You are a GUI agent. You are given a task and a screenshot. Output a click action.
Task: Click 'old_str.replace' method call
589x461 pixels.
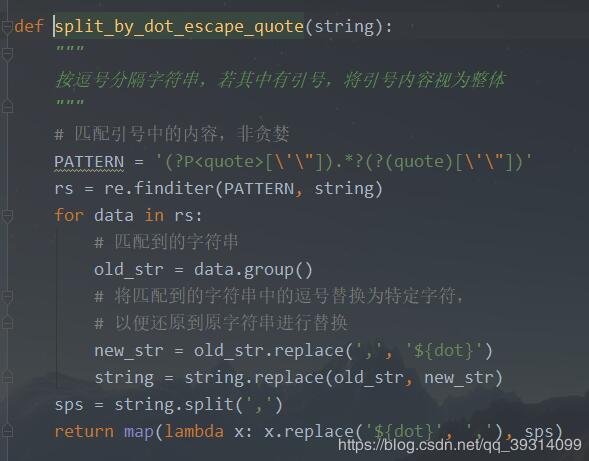pos(268,351)
